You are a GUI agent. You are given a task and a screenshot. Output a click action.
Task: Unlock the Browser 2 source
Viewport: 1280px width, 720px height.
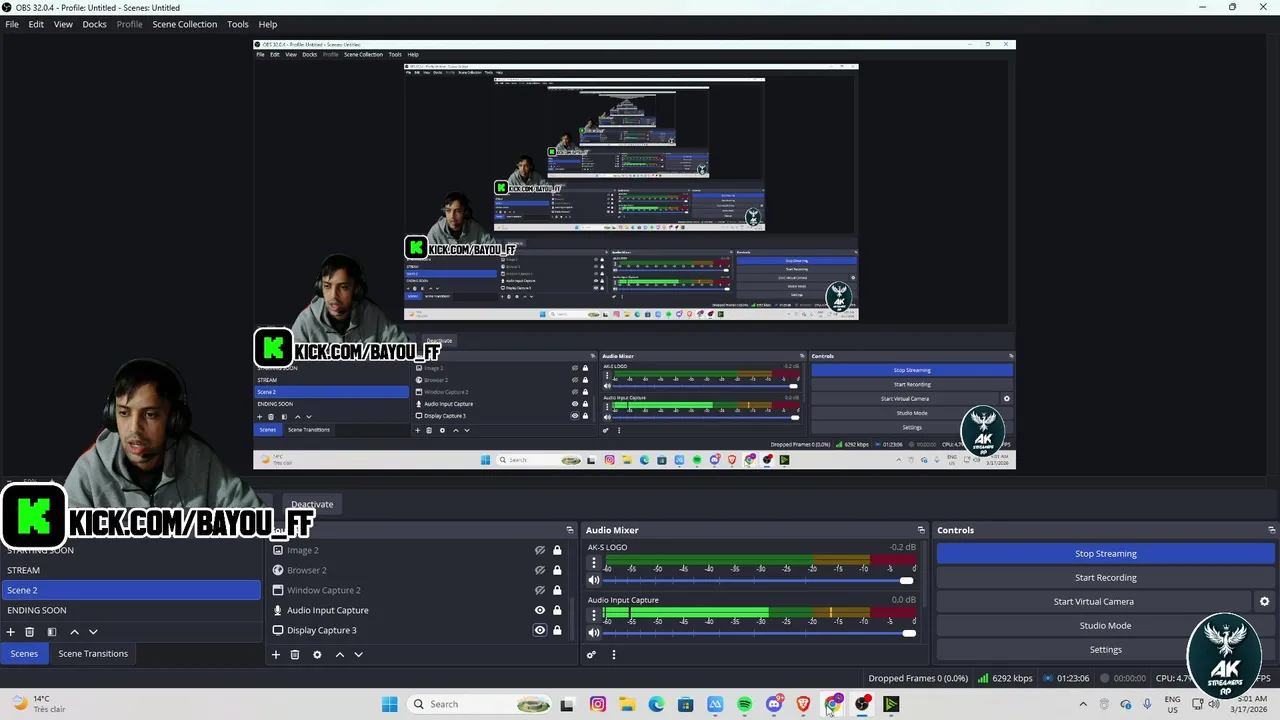(x=557, y=570)
